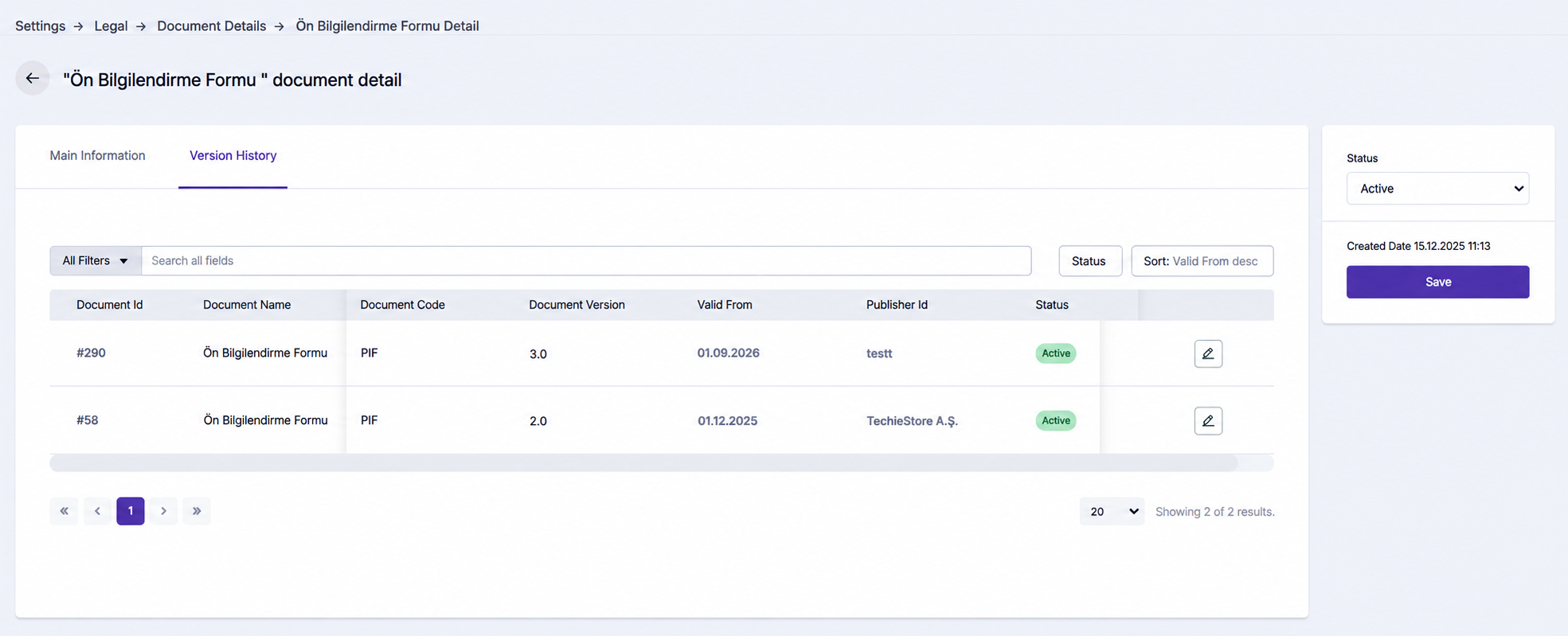The width and height of the screenshot is (1568, 636).
Task: Switch to the Main Information tab
Action: pyautogui.click(x=97, y=155)
